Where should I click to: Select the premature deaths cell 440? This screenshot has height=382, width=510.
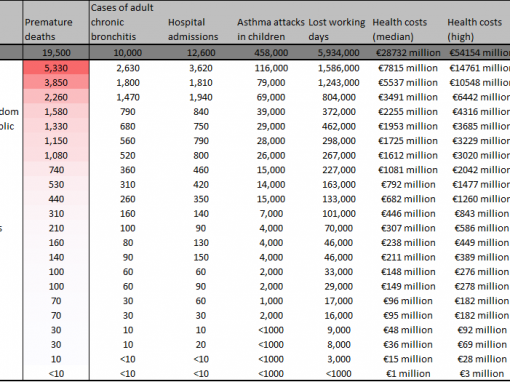tap(56, 199)
